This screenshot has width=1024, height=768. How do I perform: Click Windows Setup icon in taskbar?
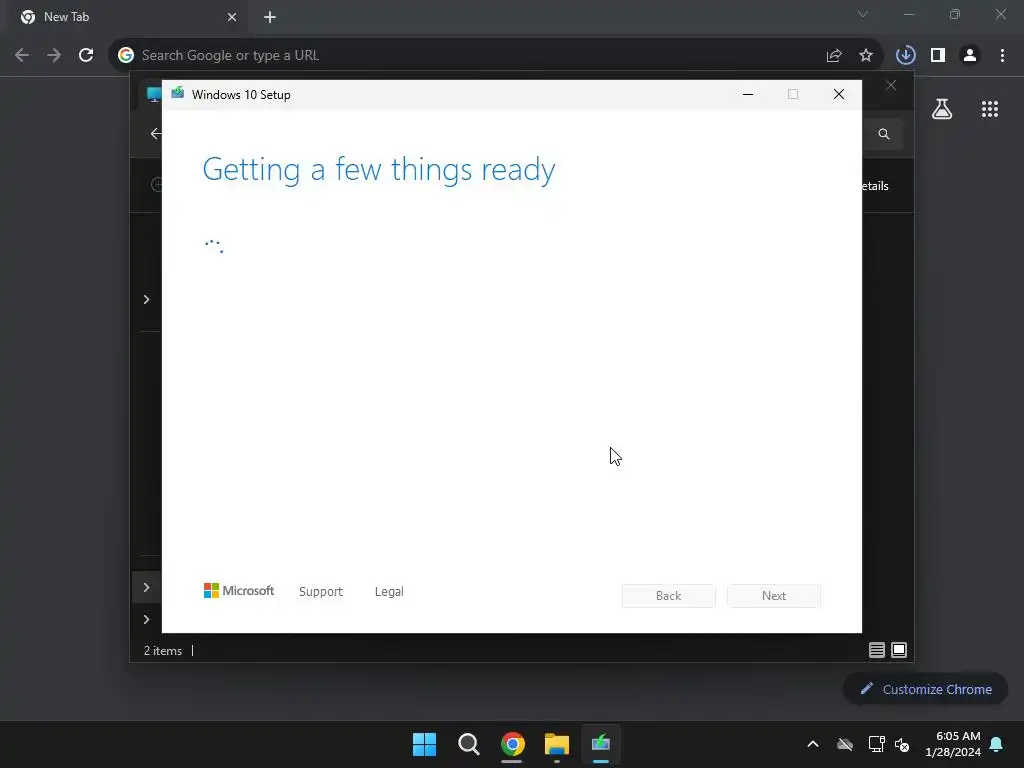tap(601, 744)
